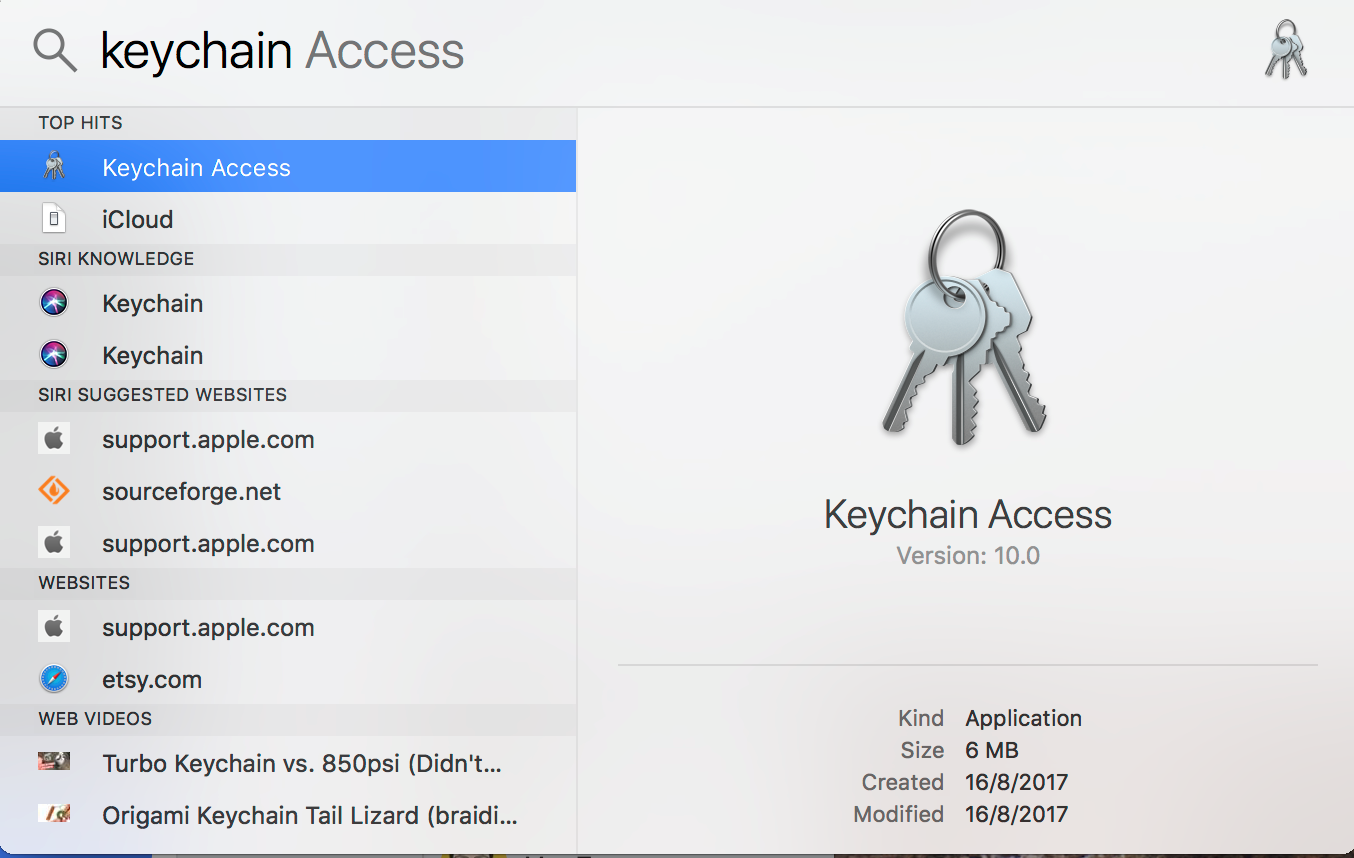The image size is (1354, 858).
Task: Click the large Keychain Access preview icon
Action: [964, 328]
